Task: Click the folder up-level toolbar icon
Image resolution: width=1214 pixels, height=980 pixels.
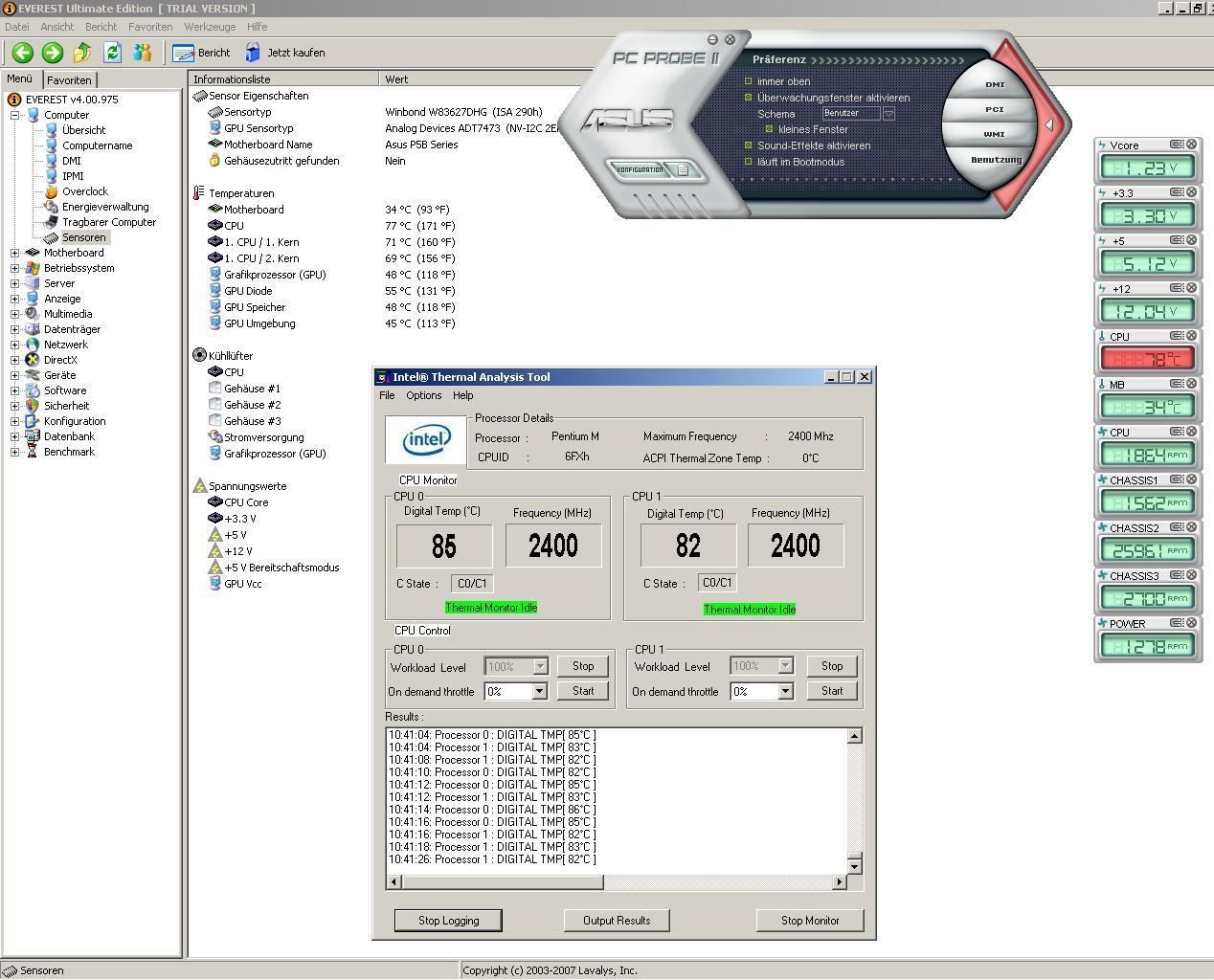Action: click(82, 53)
